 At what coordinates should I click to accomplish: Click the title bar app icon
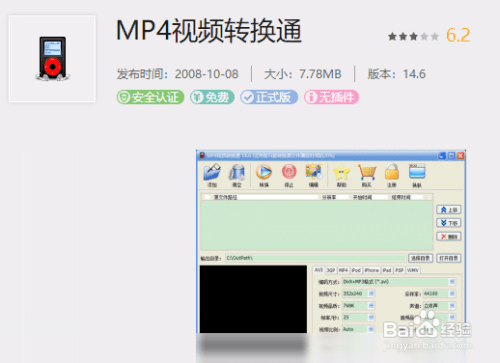202,155
